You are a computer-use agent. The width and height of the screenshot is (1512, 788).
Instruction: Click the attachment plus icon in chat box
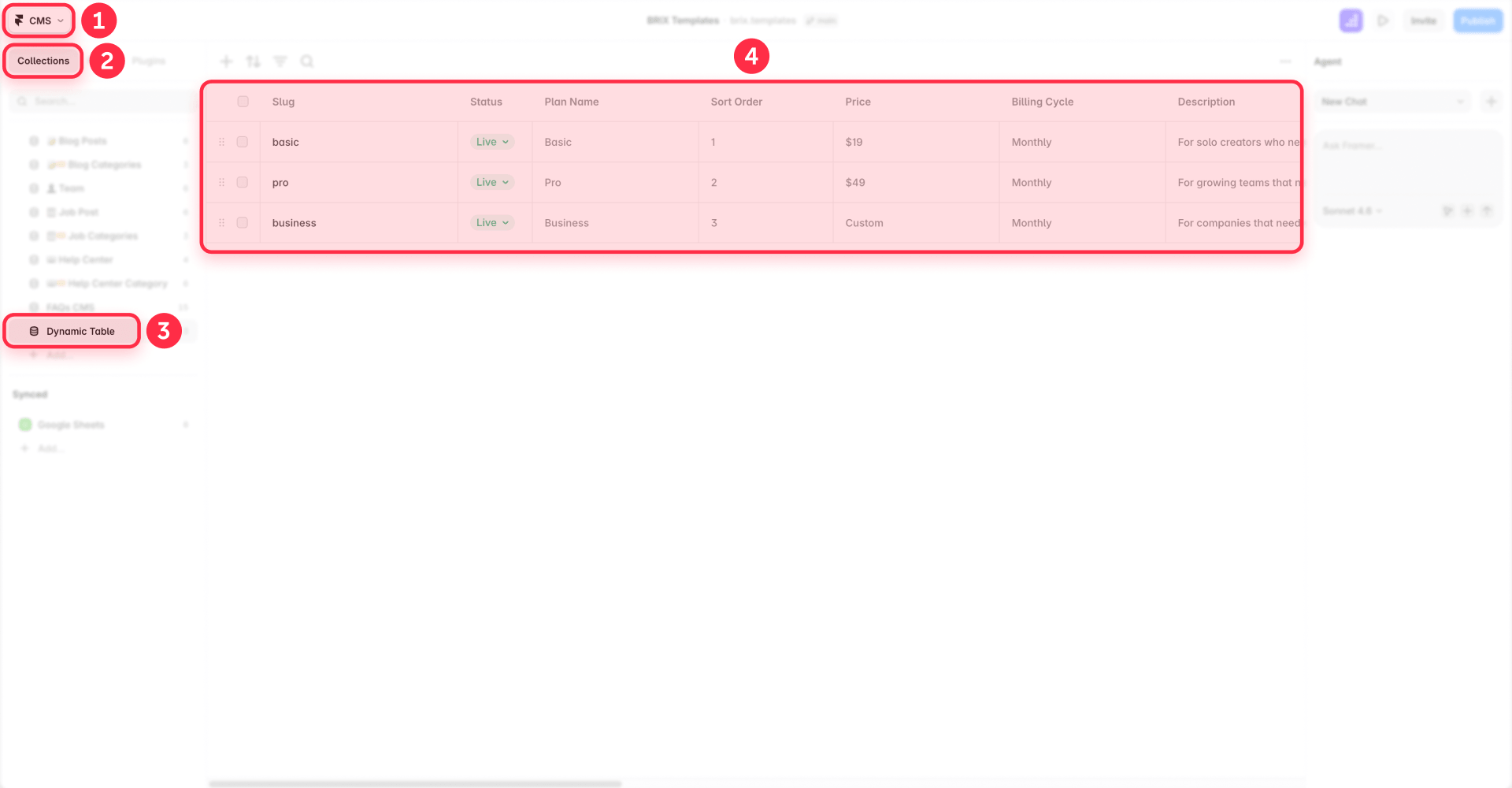1467,211
